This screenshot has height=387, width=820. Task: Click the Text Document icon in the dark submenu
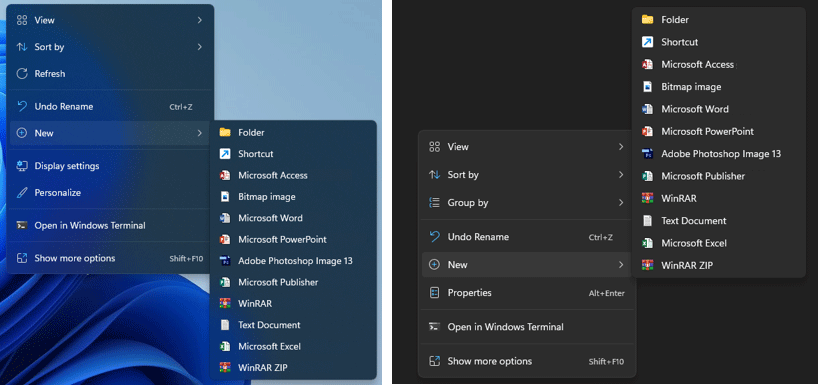click(x=647, y=221)
